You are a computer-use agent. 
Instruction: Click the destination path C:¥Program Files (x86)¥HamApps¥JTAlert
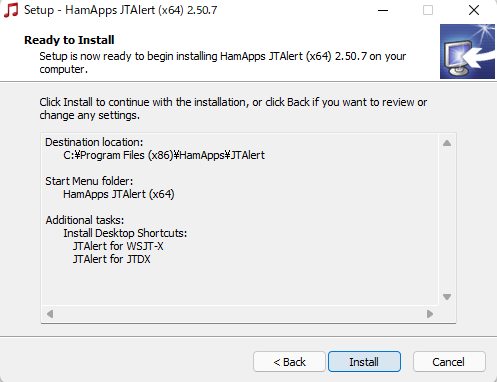pos(164,155)
